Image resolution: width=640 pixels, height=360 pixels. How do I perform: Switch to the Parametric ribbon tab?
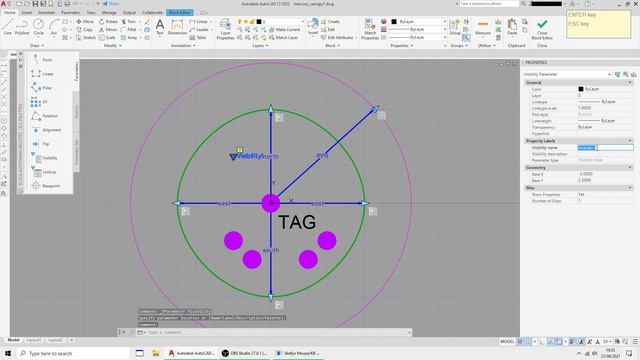70,13
